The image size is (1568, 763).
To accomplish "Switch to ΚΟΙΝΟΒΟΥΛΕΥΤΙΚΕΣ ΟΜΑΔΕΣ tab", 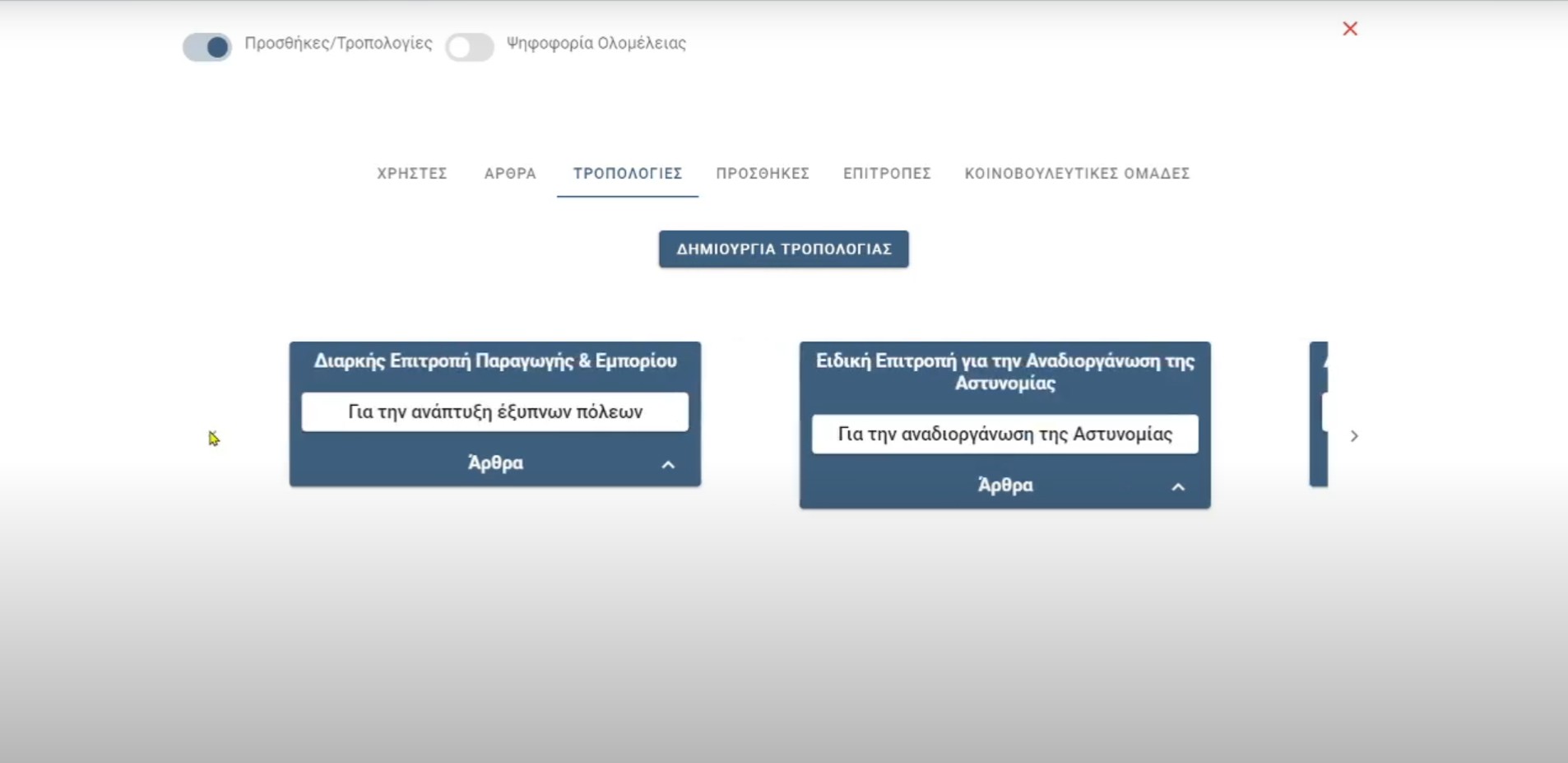I will [x=1077, y=174].
